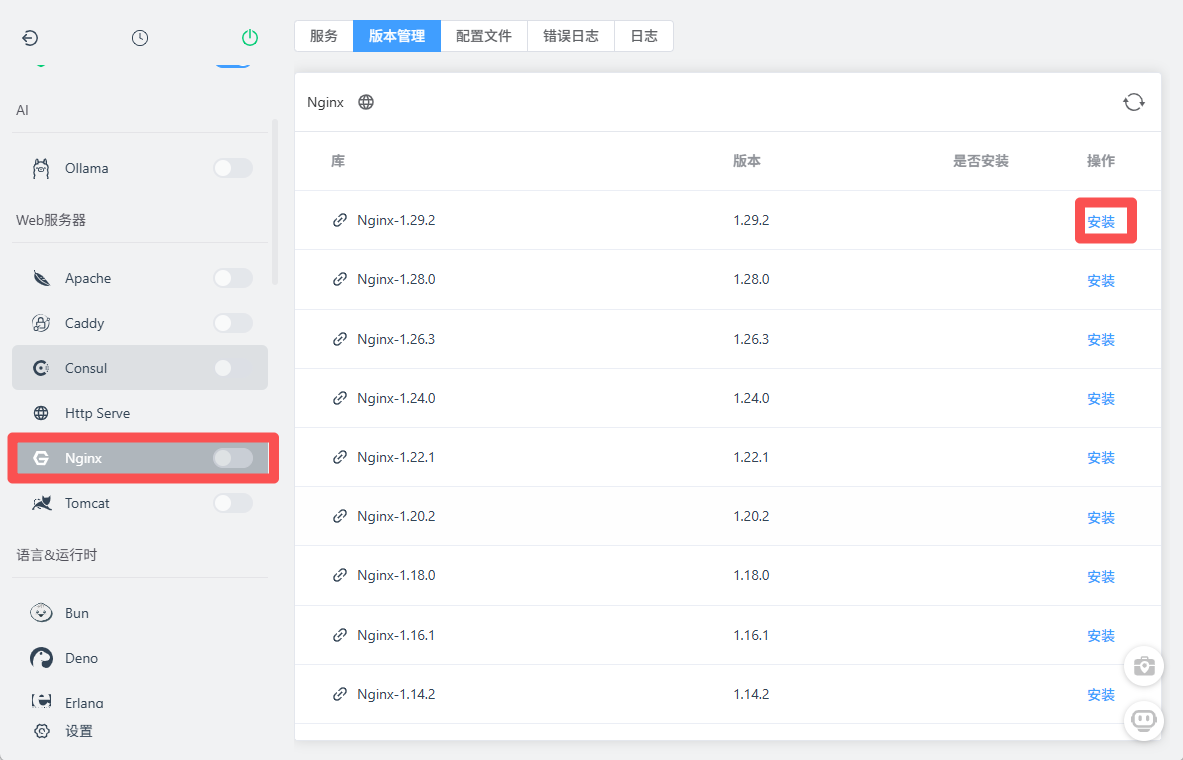Toggle the Consul service switch
Viewport: 1183px width, 760px height.
[x=232, y=368]
